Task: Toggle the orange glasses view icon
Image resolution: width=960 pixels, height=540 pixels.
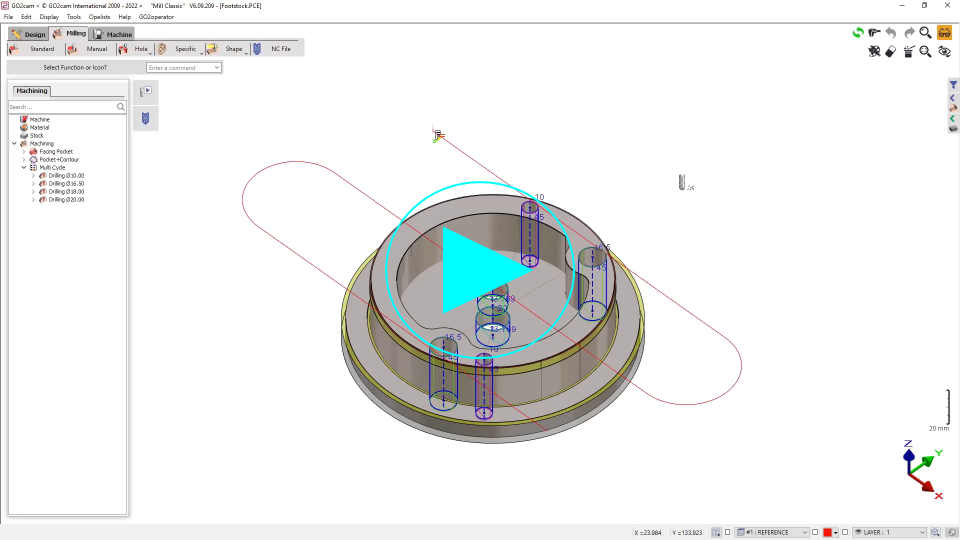Action: click(x=943, y=33)
